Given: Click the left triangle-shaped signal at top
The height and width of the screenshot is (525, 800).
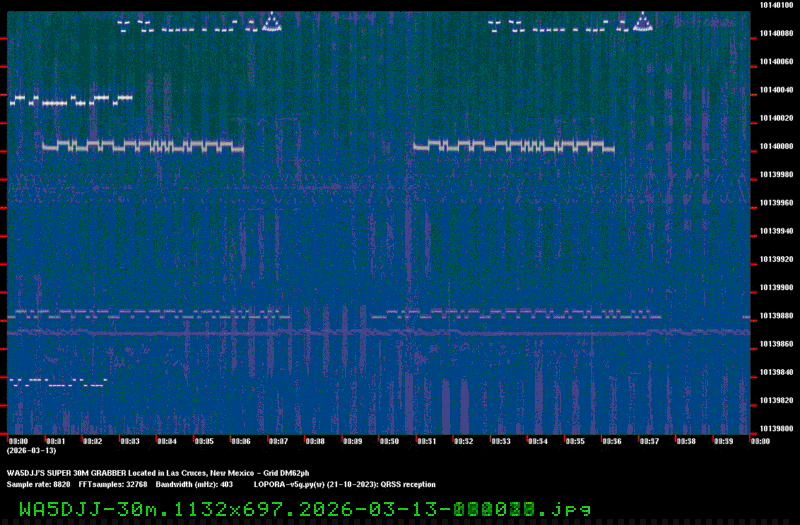Looking at the screenshot, I should (273, 21).
